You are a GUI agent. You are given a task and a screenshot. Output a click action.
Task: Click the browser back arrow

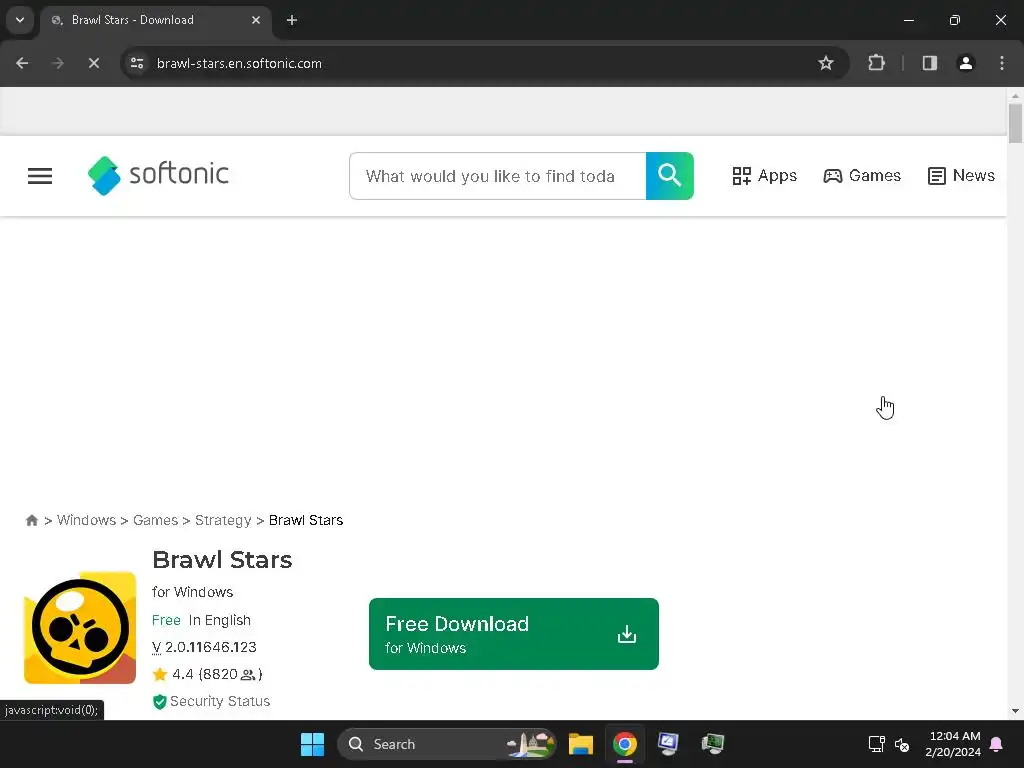click(x=22, y=63)
